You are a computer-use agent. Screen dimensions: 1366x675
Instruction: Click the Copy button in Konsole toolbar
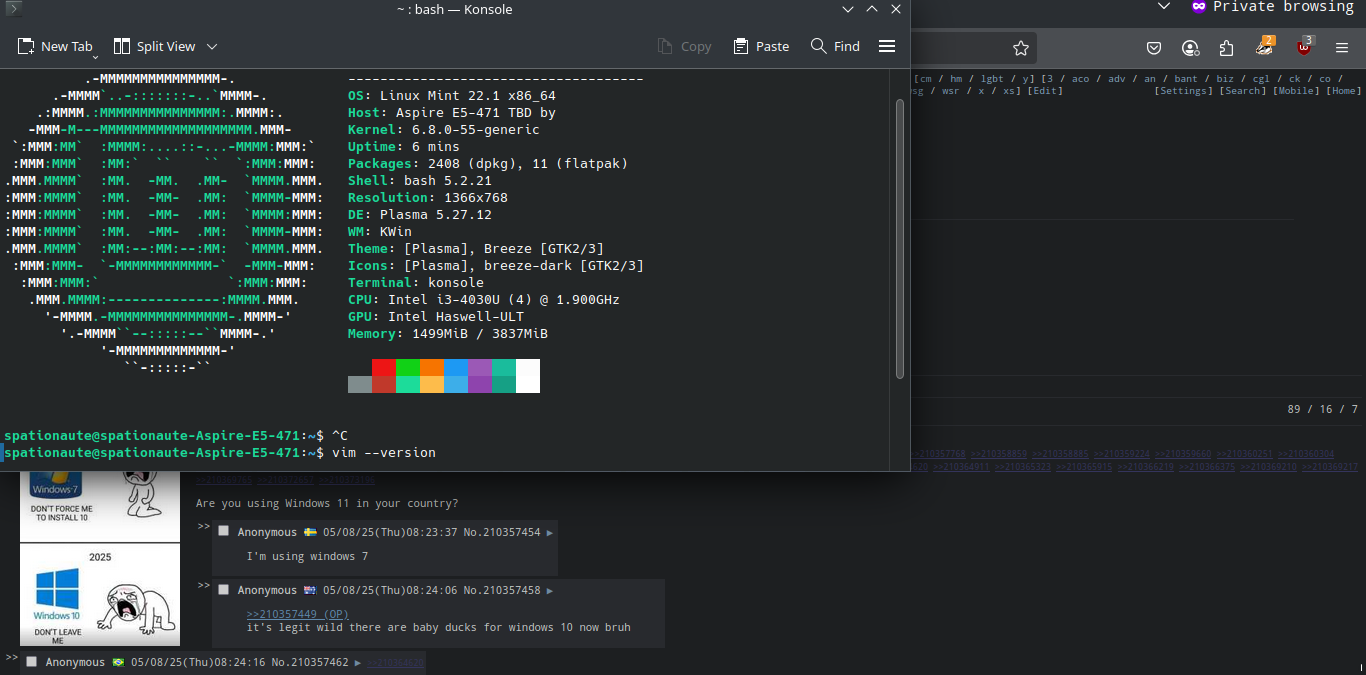[684, 46]
